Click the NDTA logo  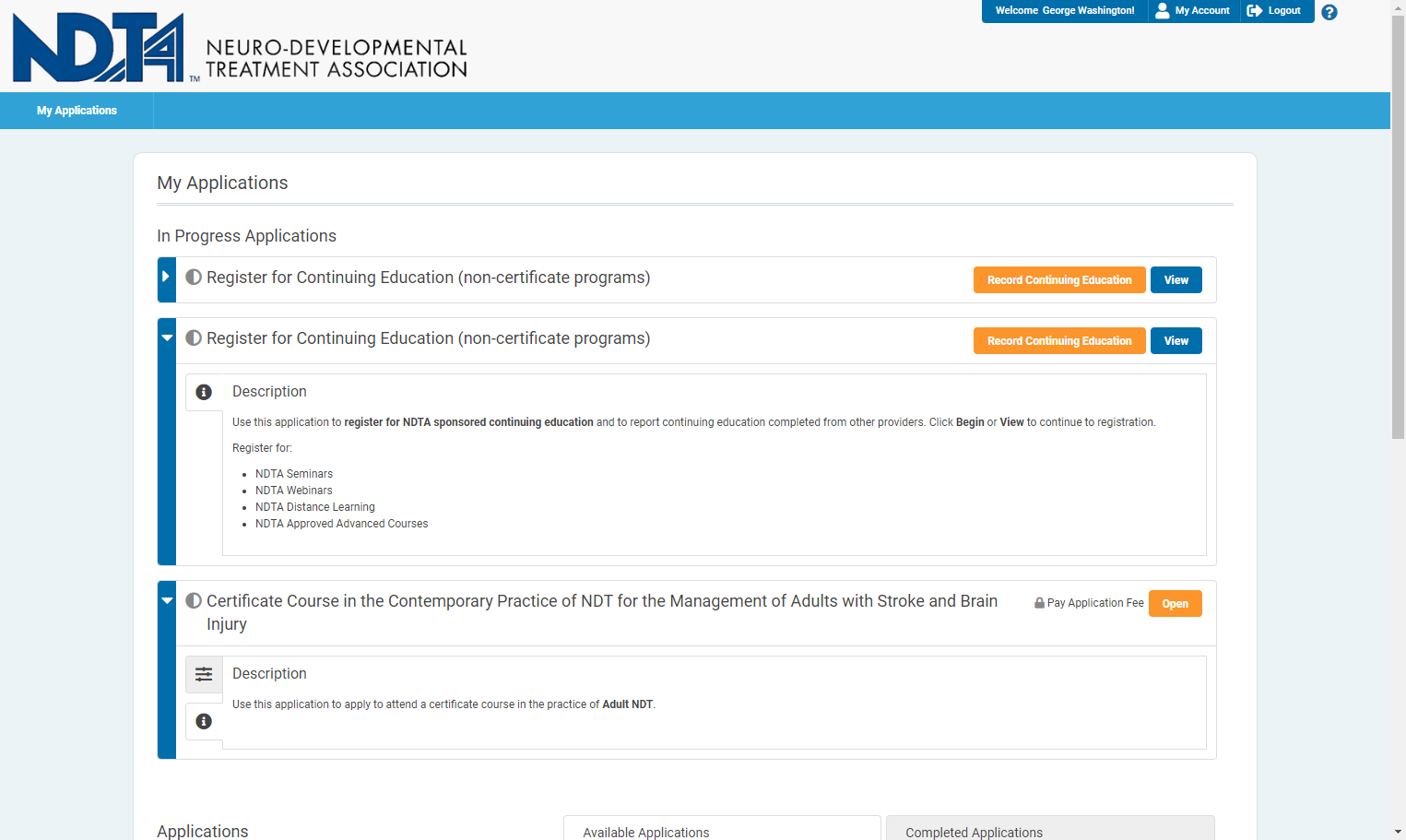240,47
